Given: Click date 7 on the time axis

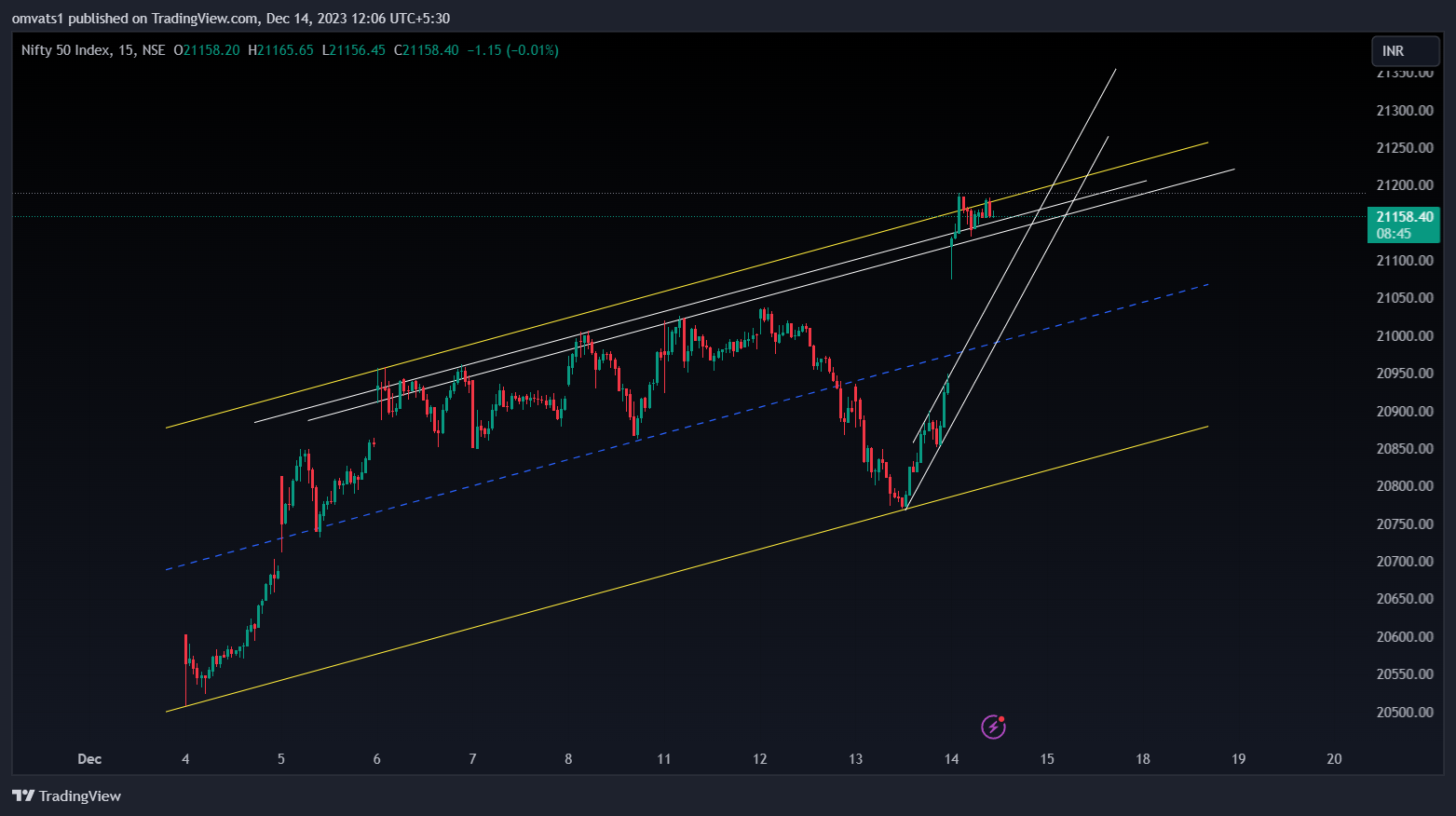Looking at the screenshot, I should 472,758.
